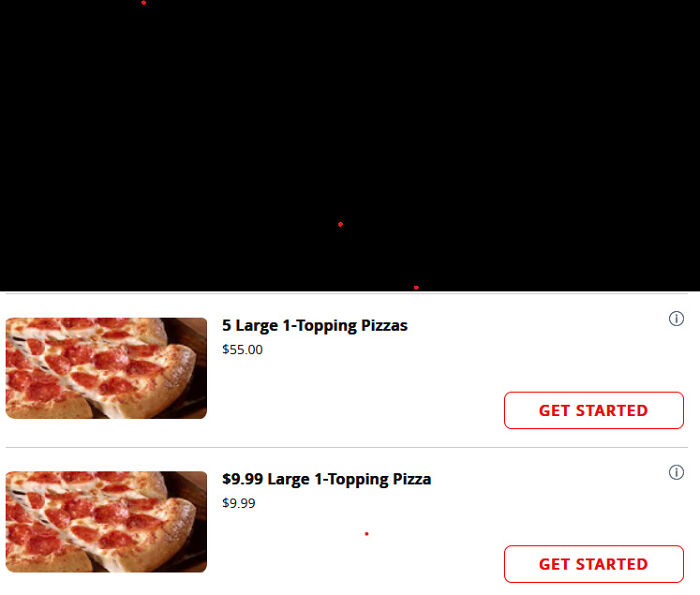This screenshot has height=595, width=700.
Task: Click the $9.99 price under the title
Action: pos(239,503)
